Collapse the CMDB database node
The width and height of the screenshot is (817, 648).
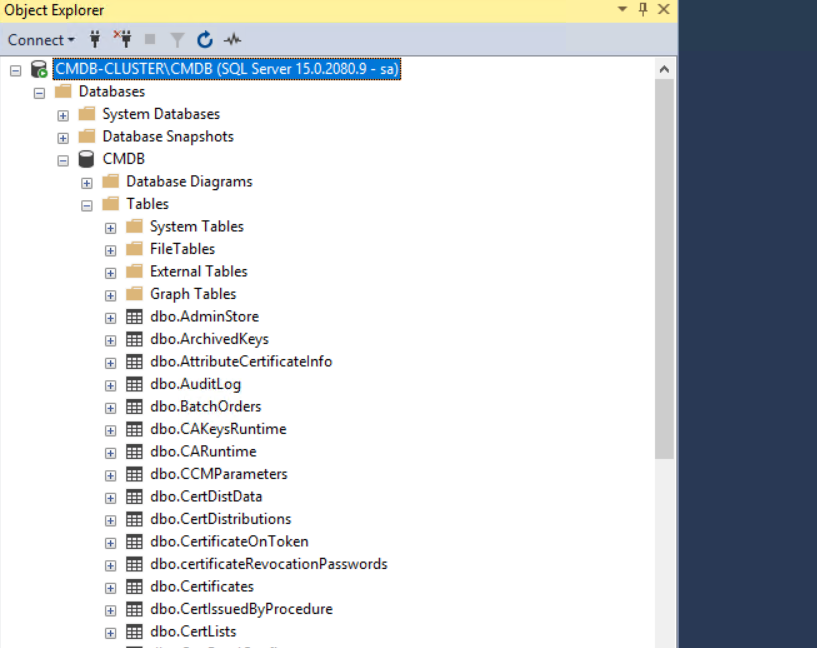63,160
